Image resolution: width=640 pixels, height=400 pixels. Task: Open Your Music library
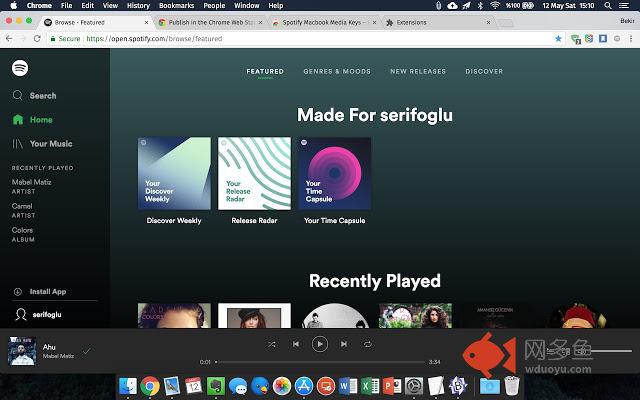click(x=42, y=144)
